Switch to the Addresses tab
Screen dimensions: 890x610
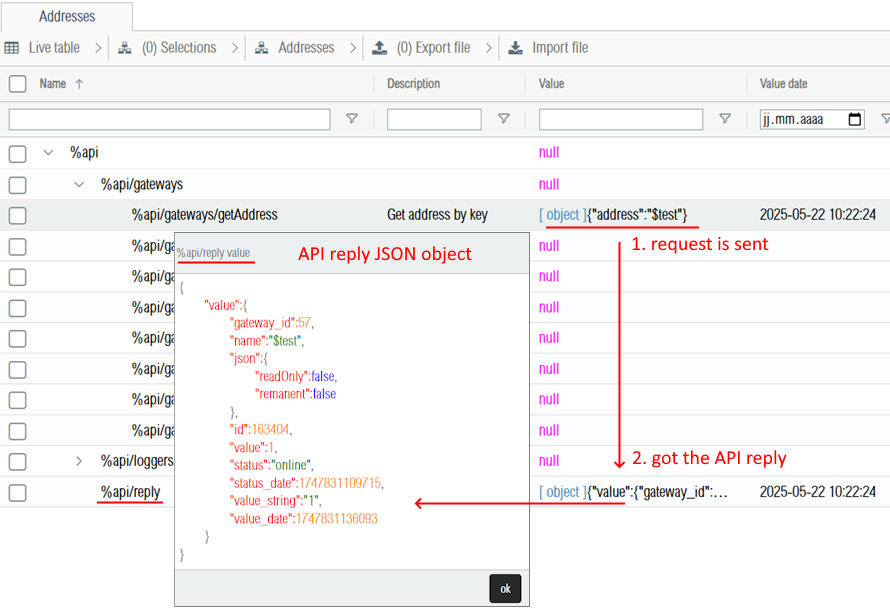coord(67,17)
